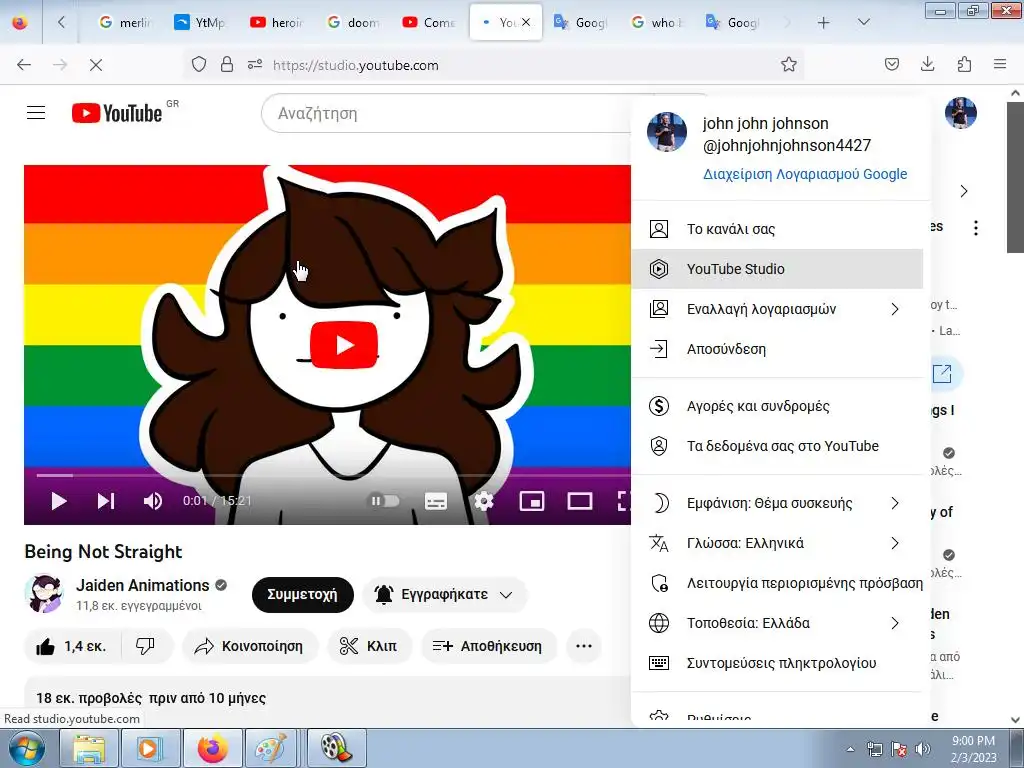The height and width of the screenshot is (768, 1024).
Task: Switch to theater mode
Action: [x=579, y=501]
